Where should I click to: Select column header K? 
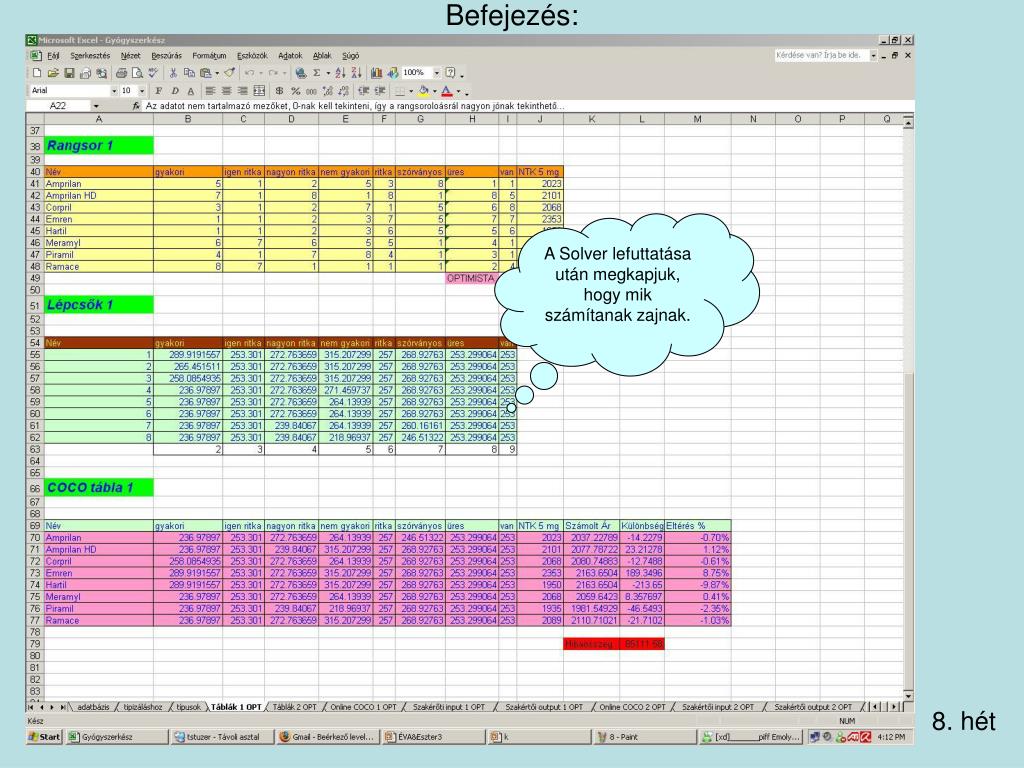pos(591,119)
